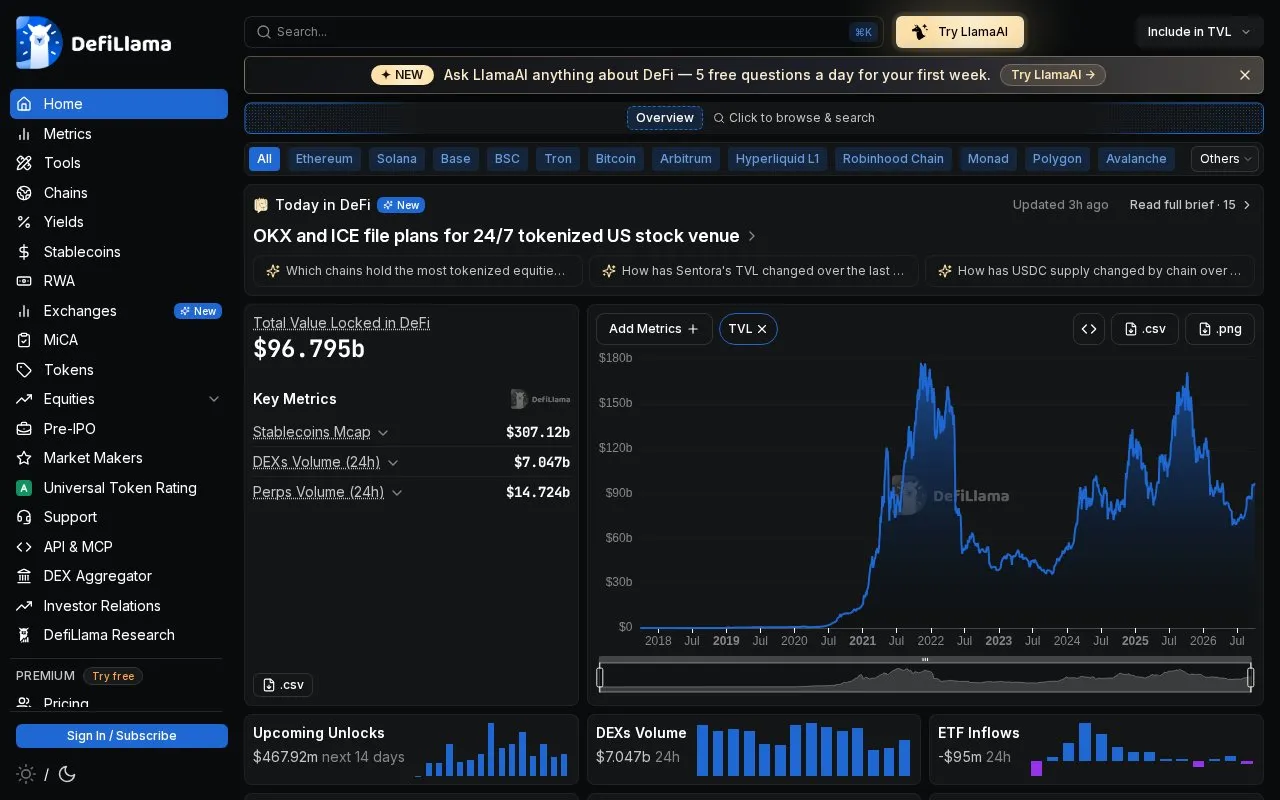Select the Overview tab
The width and height of the screenshot is (1280, 800).
coord(665,118)
